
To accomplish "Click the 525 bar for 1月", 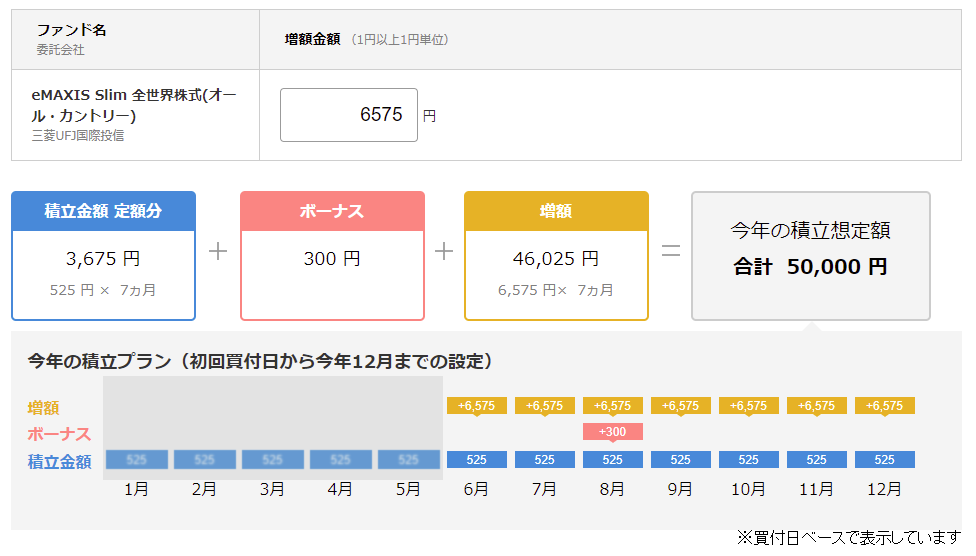I will pyautogui.click(x=136, y=459).
